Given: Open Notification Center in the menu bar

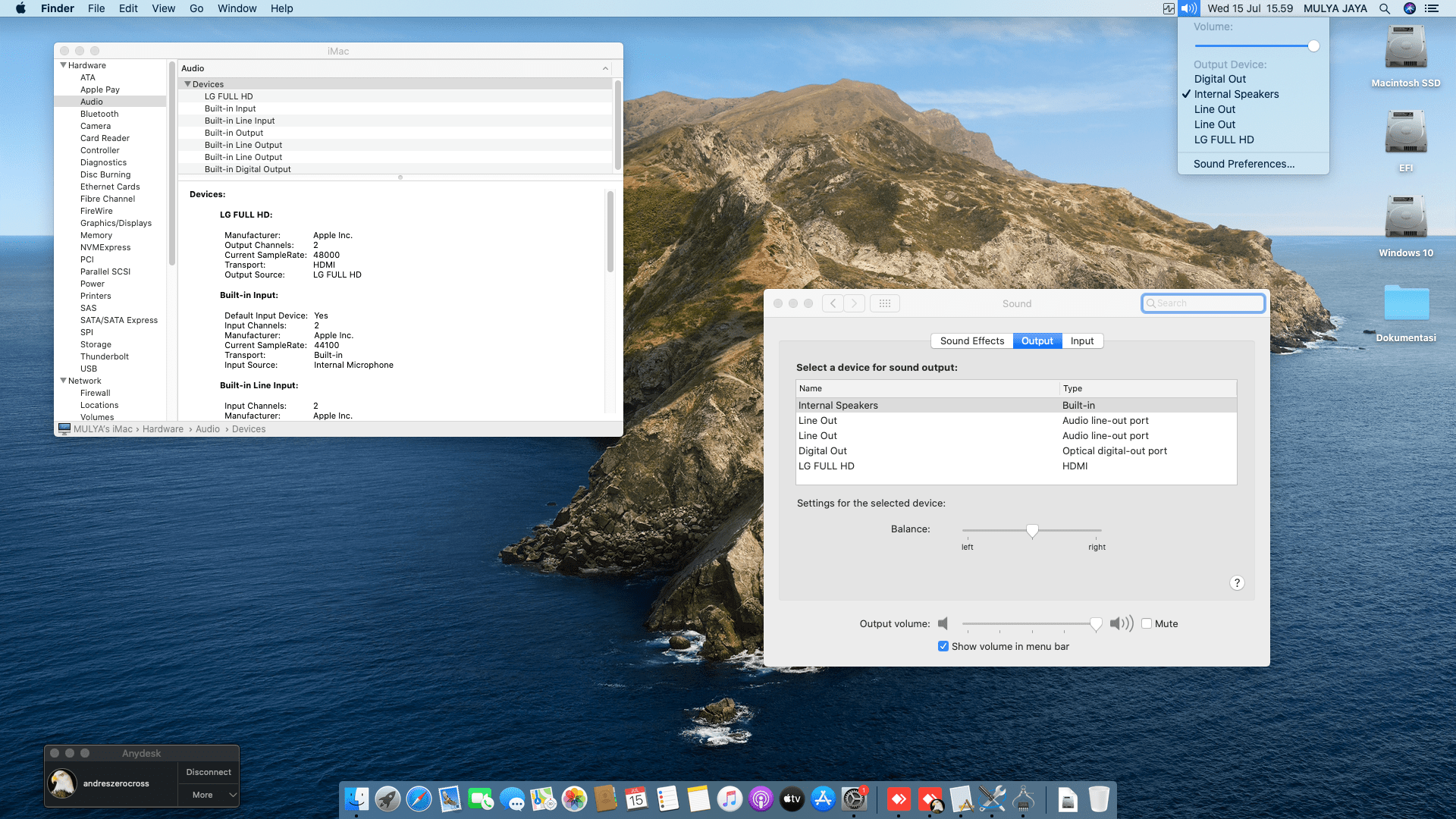Looking at the screenshot, I should (1432, 8).
